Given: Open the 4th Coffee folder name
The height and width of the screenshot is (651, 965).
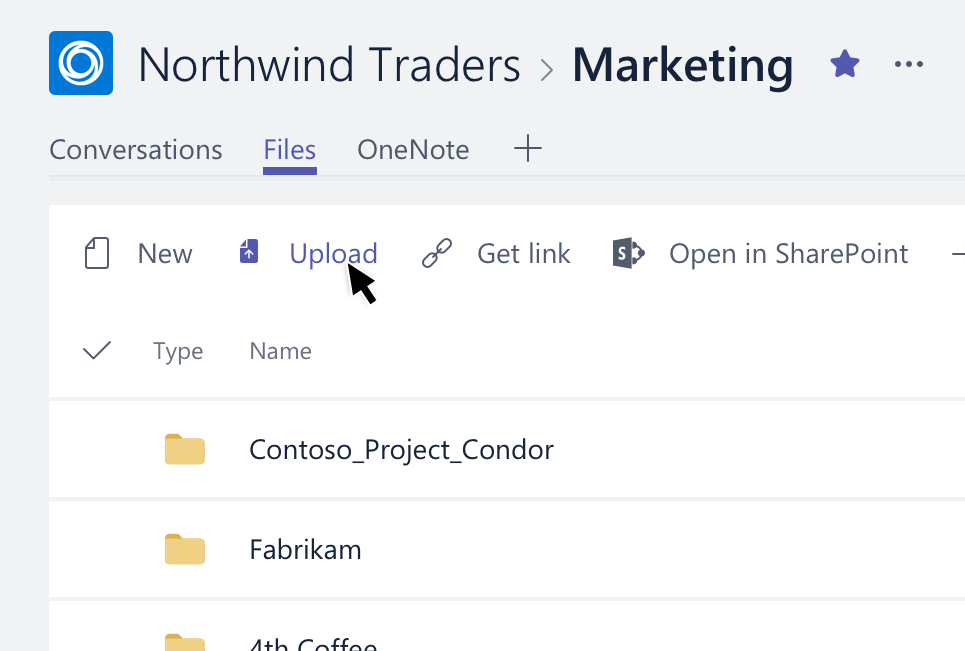Looking at the screenshot, I should click(313, 644).
